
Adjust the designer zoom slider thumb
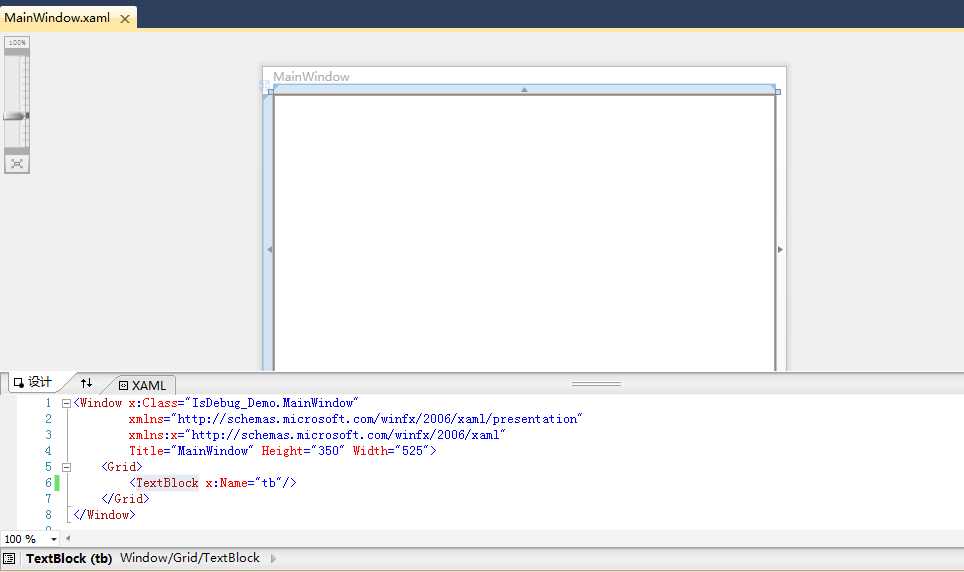pos(16,116)
